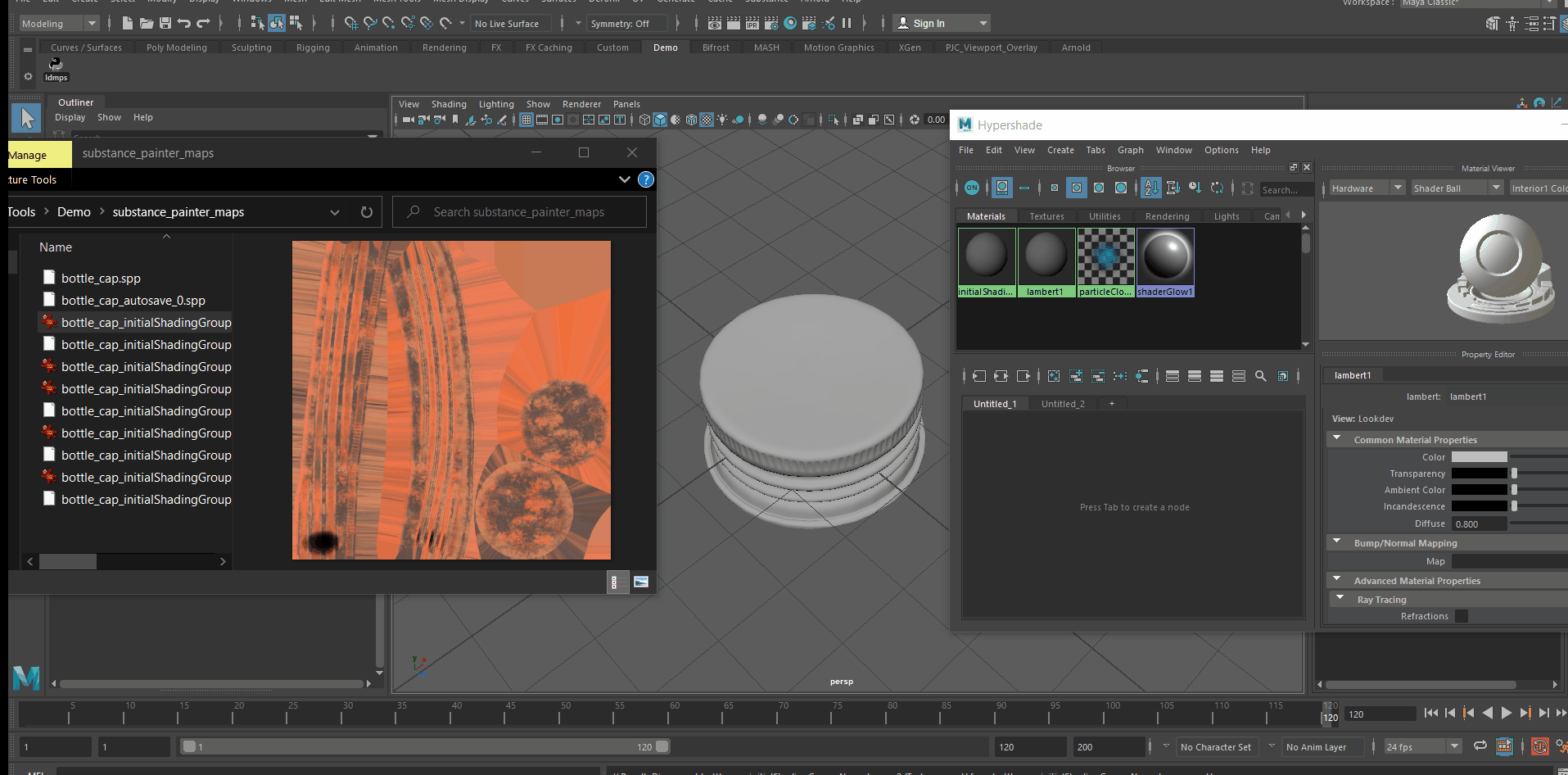Open the Graph menu in Hypershade
1568x775 pixels.
tap(1130, 150)
